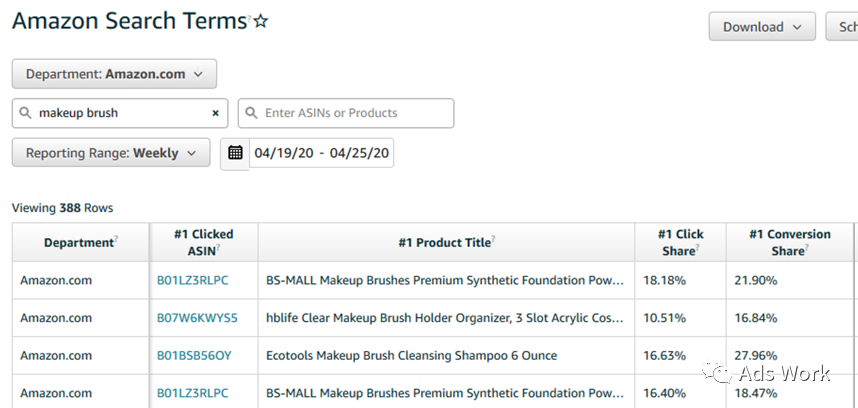Click the search magnifier in ASIN field
The width and height of the screenshot is (858, 408).
pos(252,114)
